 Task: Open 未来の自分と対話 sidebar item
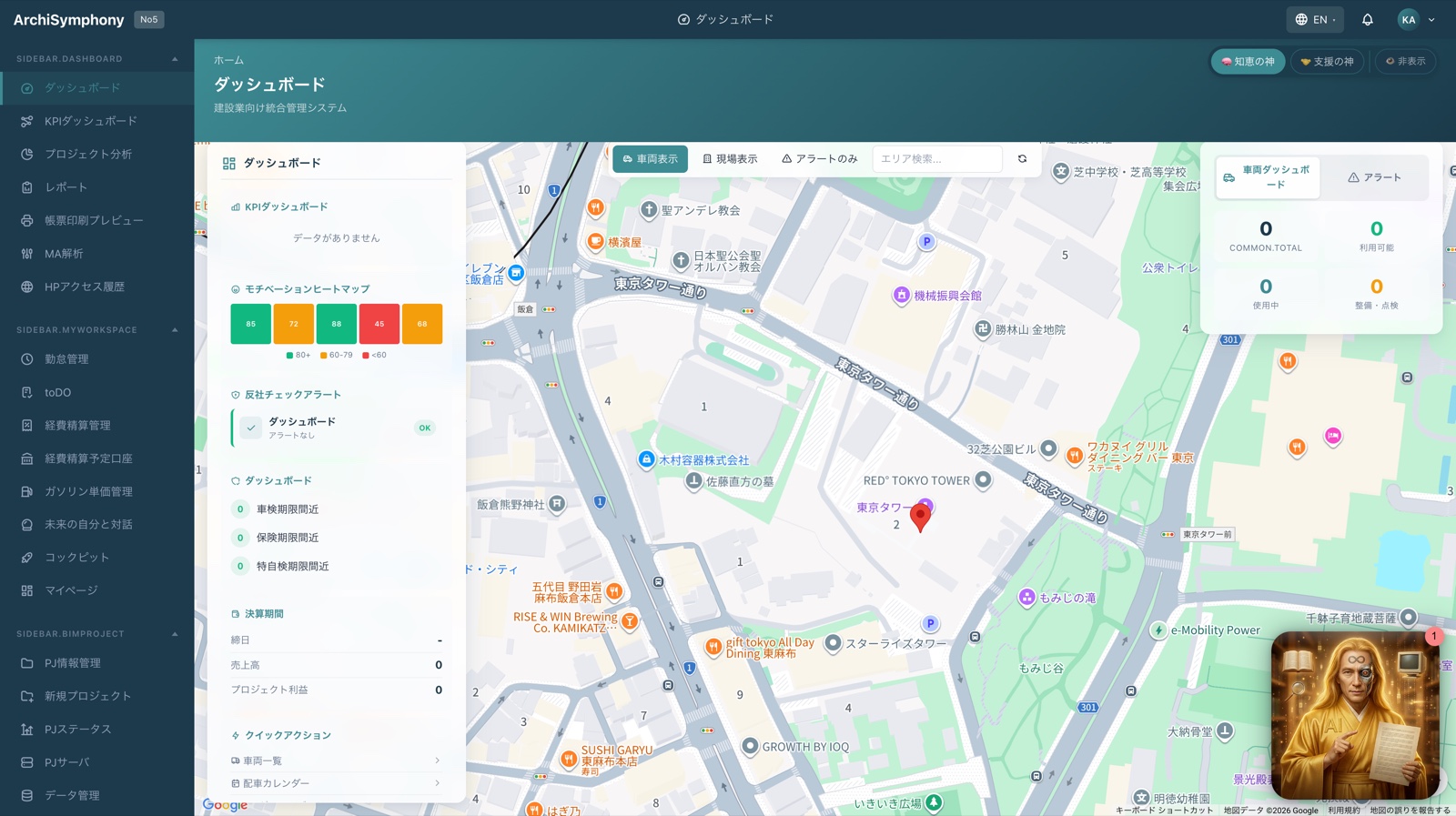(x=96, y=524)
